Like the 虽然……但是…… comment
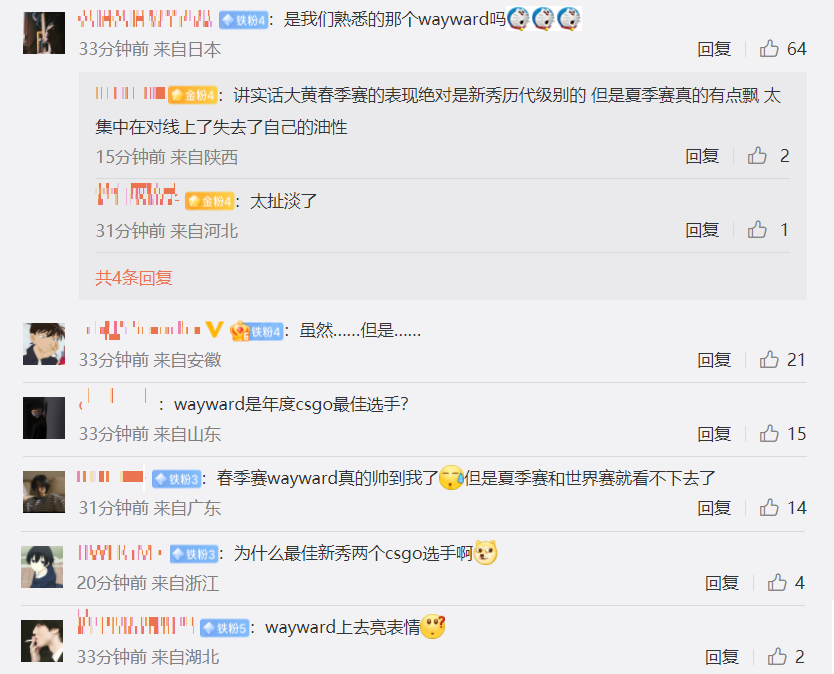 coord(769,360)
